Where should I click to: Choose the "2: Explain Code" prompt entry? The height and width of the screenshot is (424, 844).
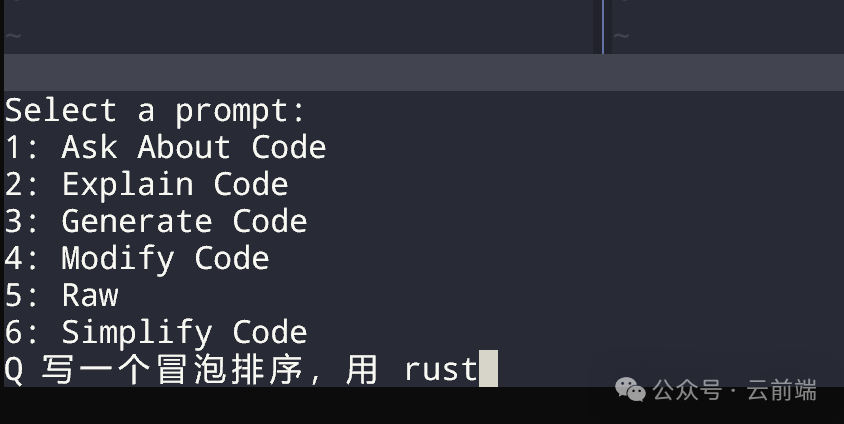click(x=146, y=185)
